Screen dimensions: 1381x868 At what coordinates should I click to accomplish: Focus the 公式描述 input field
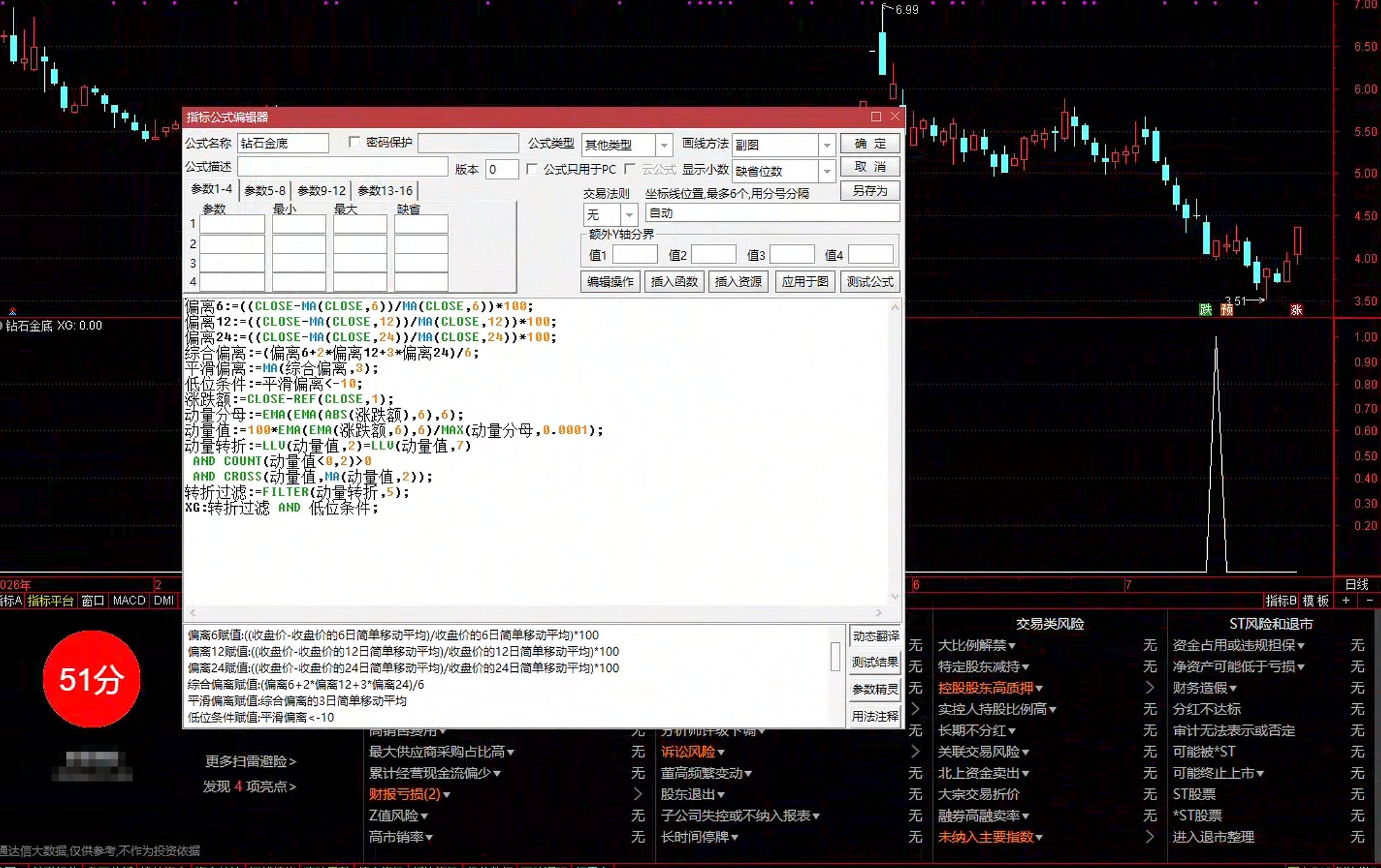tap(342, 167)
